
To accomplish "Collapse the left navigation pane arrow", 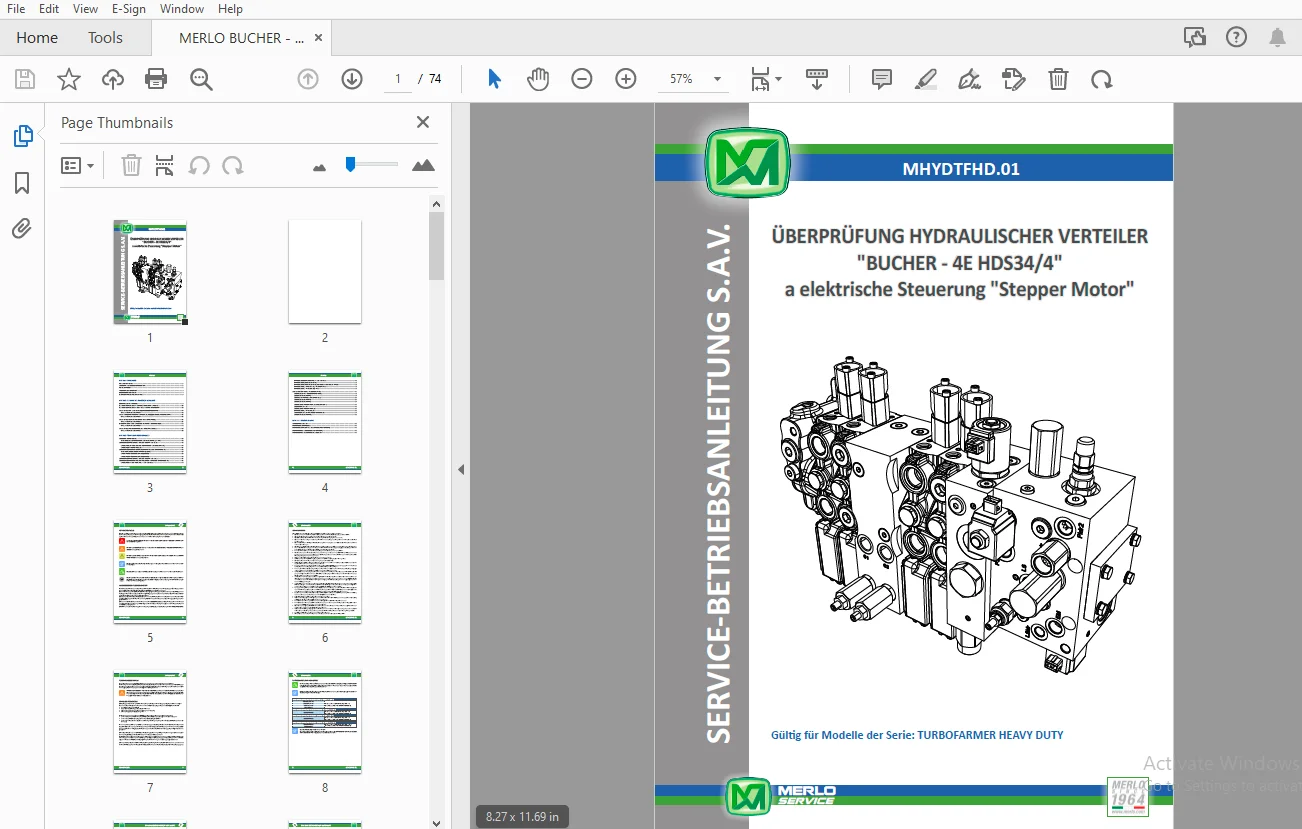I will tap(461, 469).
